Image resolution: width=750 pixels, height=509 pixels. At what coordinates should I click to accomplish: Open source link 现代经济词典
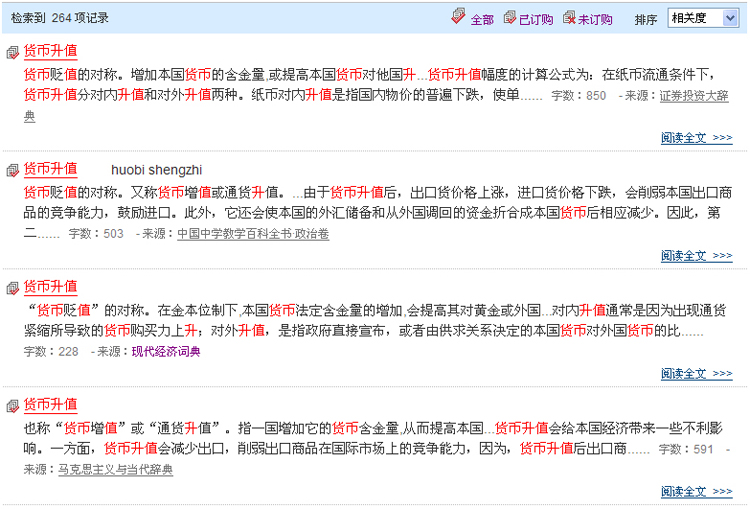coord(166,352)
